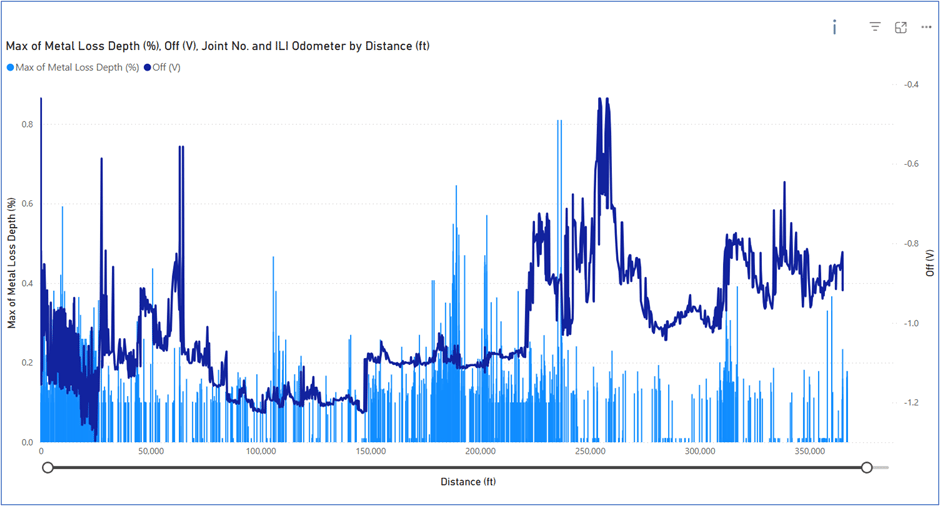Click the middle of the zoom slider track
The image size is (940, 506).
[456, 467]
